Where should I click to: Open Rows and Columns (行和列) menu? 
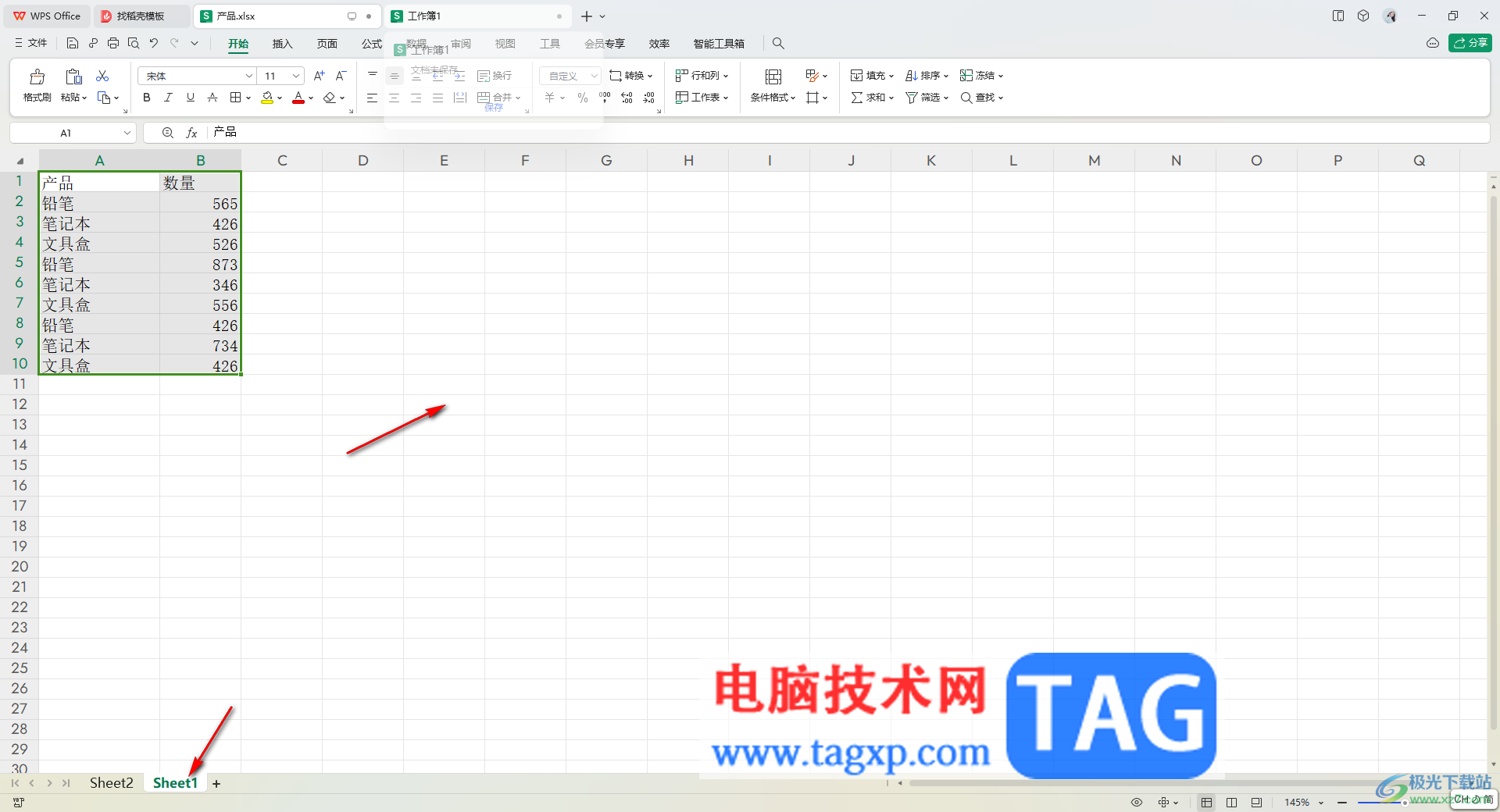[x=702, y=76]
